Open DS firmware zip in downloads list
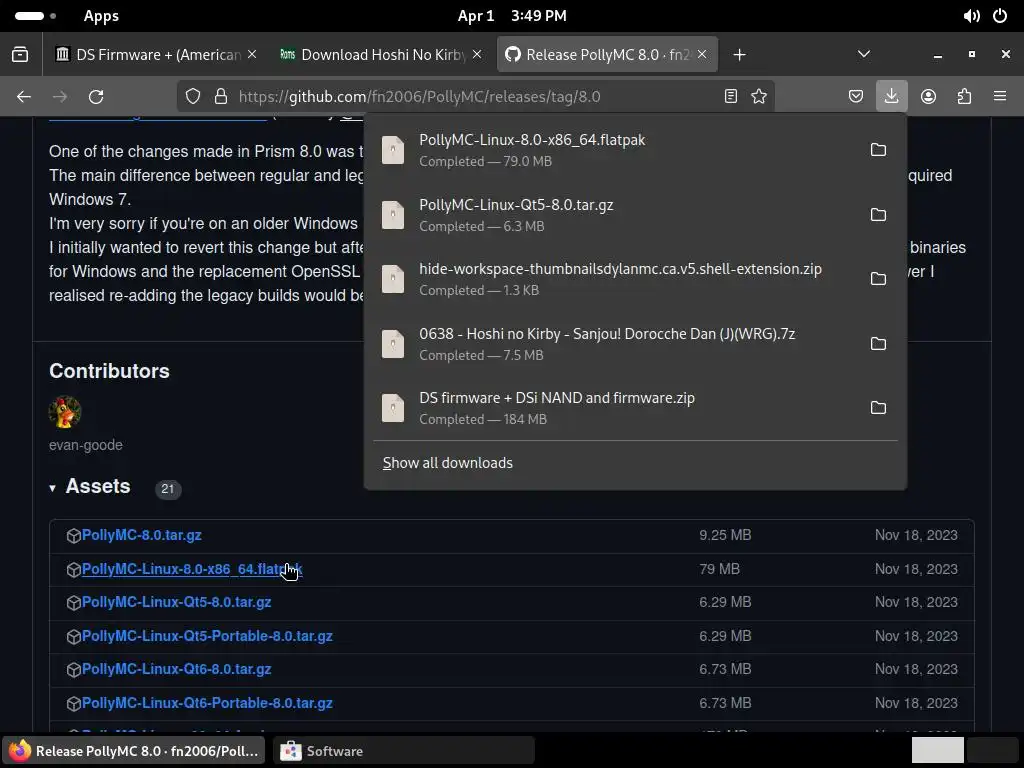 click(x=615, y=408)
